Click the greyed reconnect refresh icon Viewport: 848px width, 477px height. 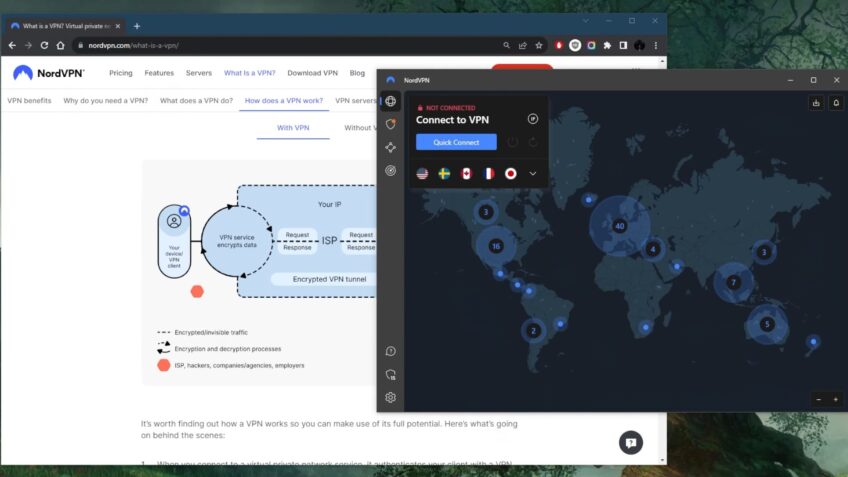(x=533, y=142)
